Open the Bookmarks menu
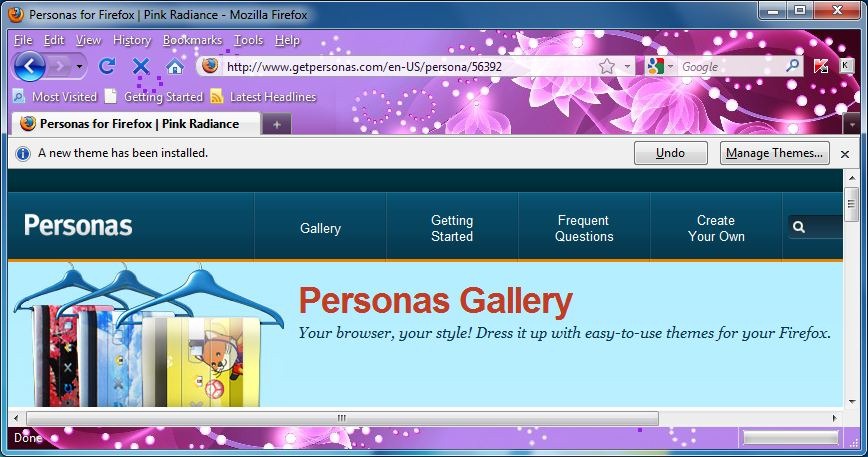The image size is (868, 457). [192, 40]
